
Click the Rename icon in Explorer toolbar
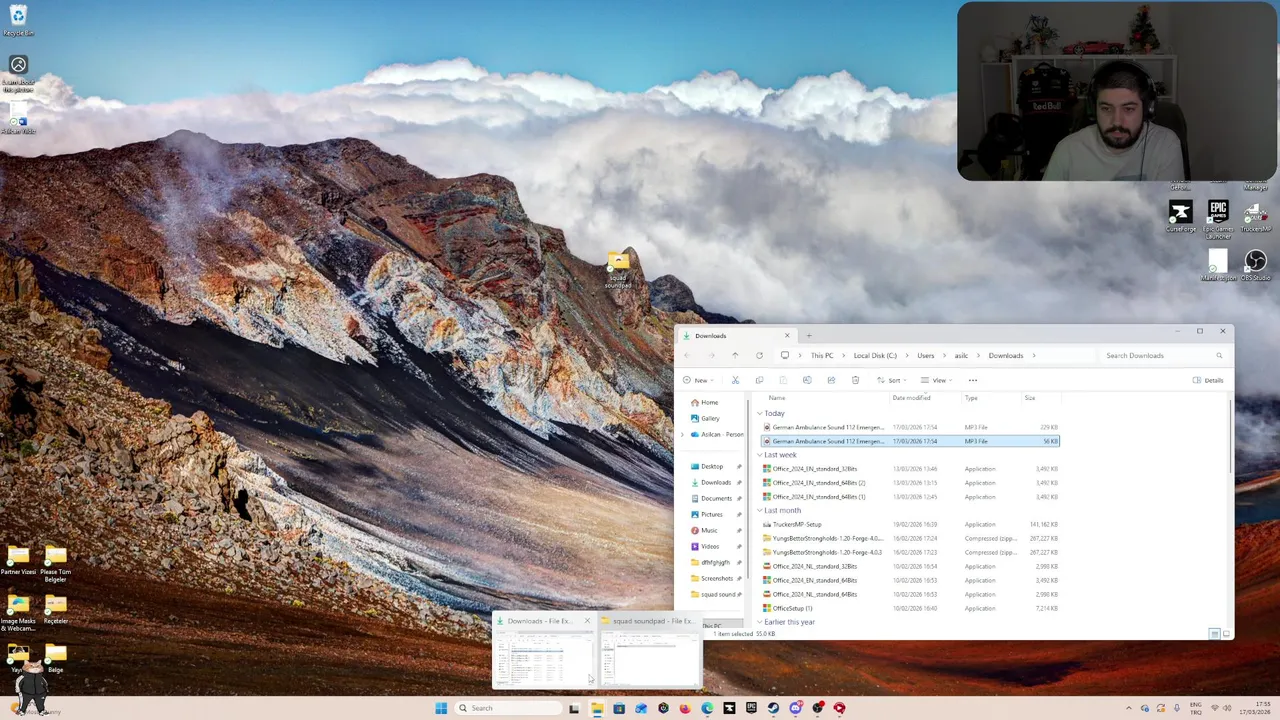pyautogui.click(x=807, y=380)
